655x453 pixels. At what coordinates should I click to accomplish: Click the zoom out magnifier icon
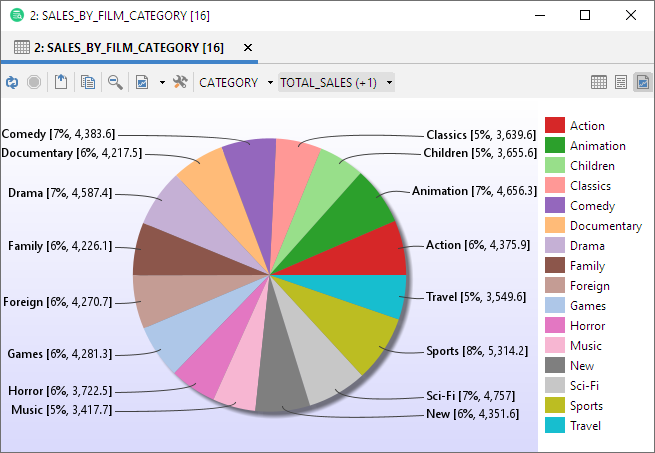click(115, 83)
